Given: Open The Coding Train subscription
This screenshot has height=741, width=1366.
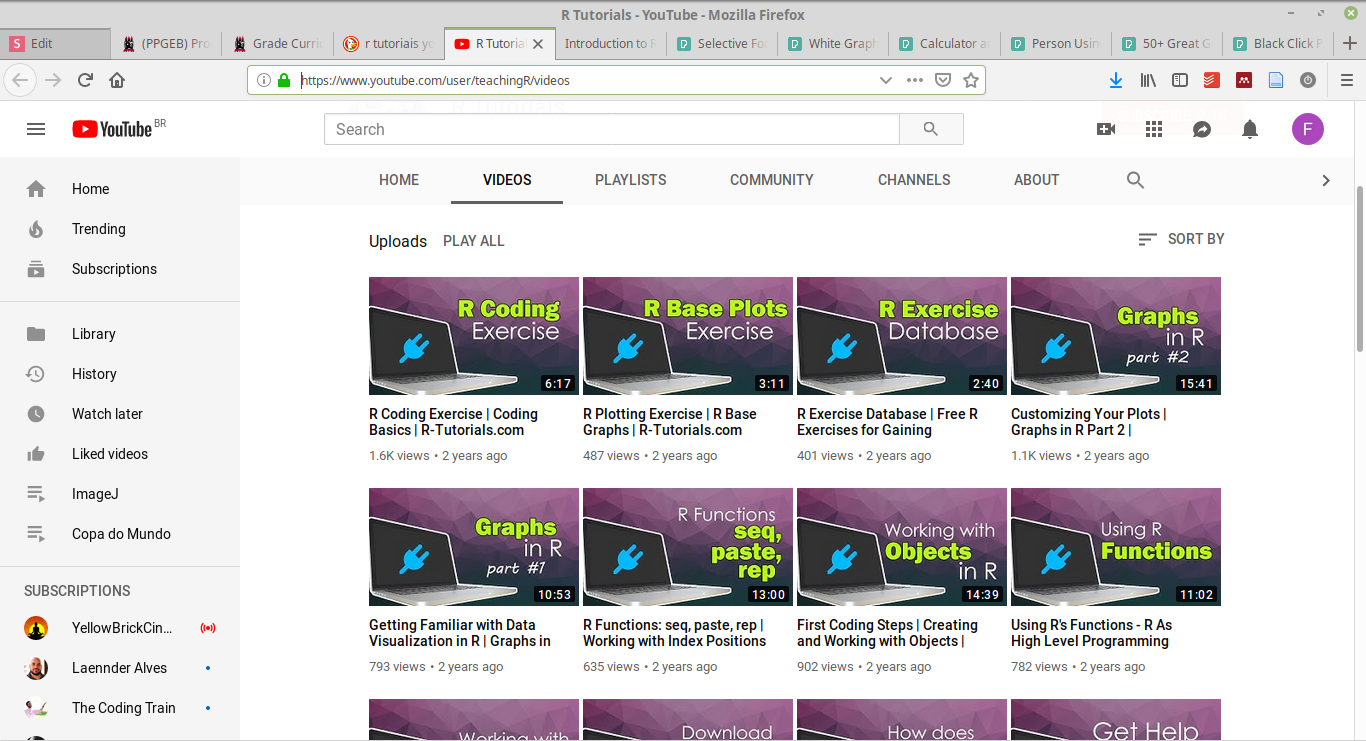Looking at the screenshot, I should (120, 708).
